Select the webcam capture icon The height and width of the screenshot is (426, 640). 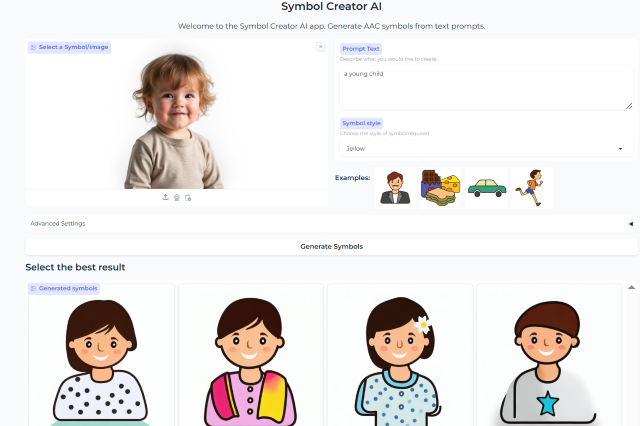[177, 198]
